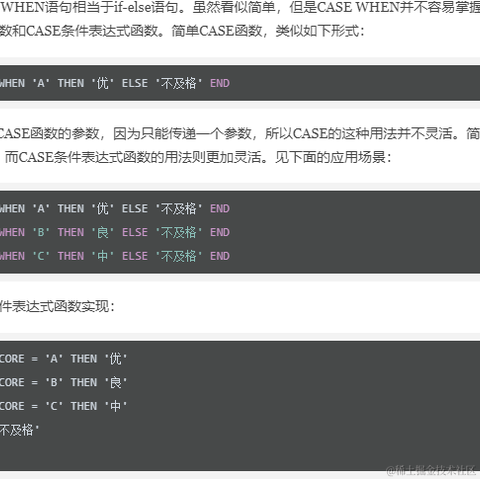Image resolution: width=480 pixels, height=480 pixels.
Task: Click ELSE in the WHEN 'C' line
Action: coord(135,256)
